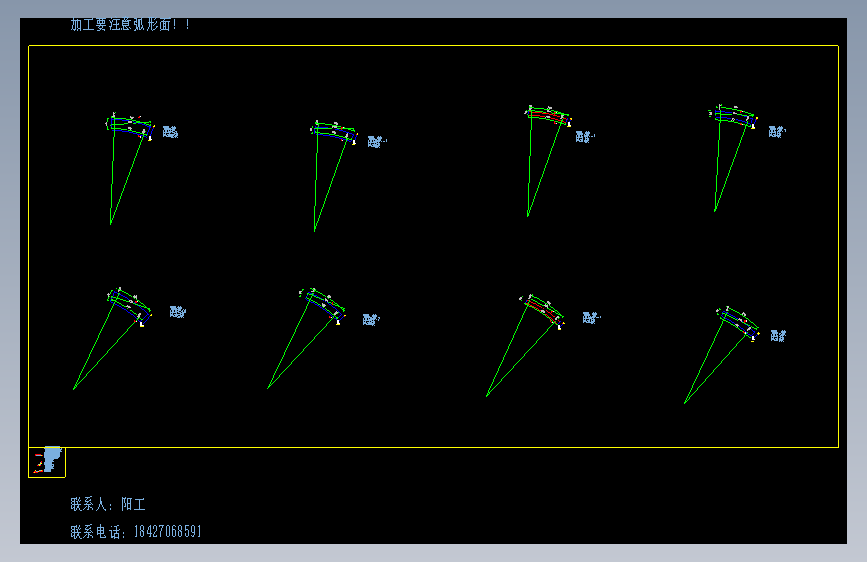
Task: Click the contact line "联系人：阳工"
Action: coord(108,504)
